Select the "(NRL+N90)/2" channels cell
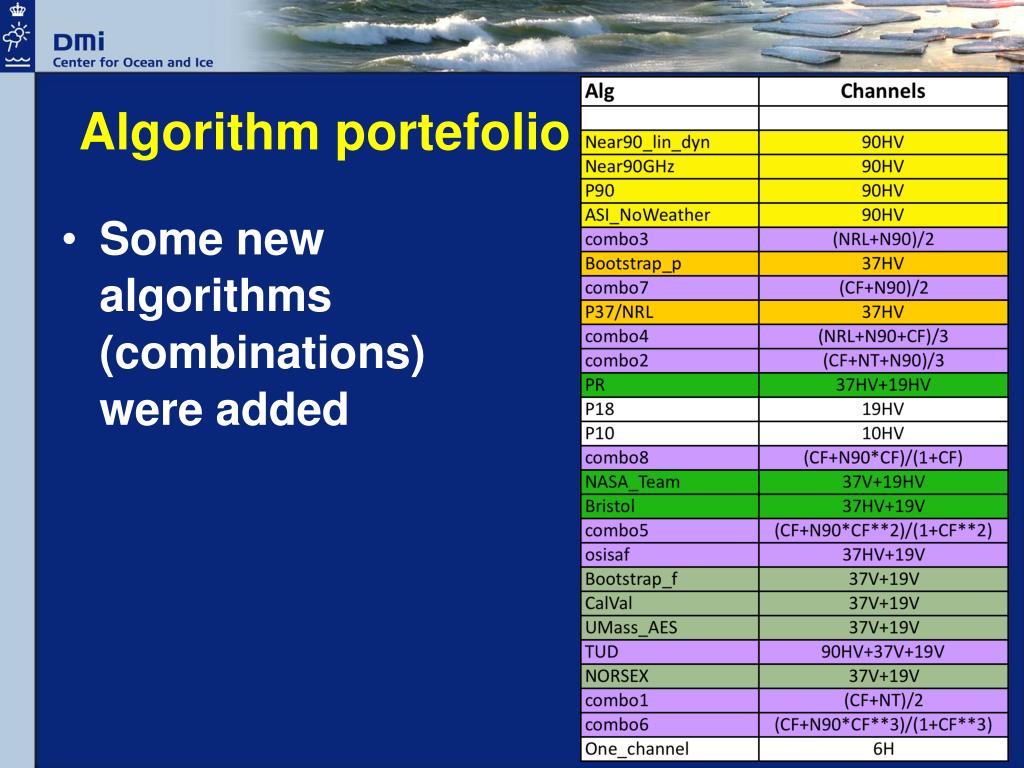 click(x=883, y=239)
